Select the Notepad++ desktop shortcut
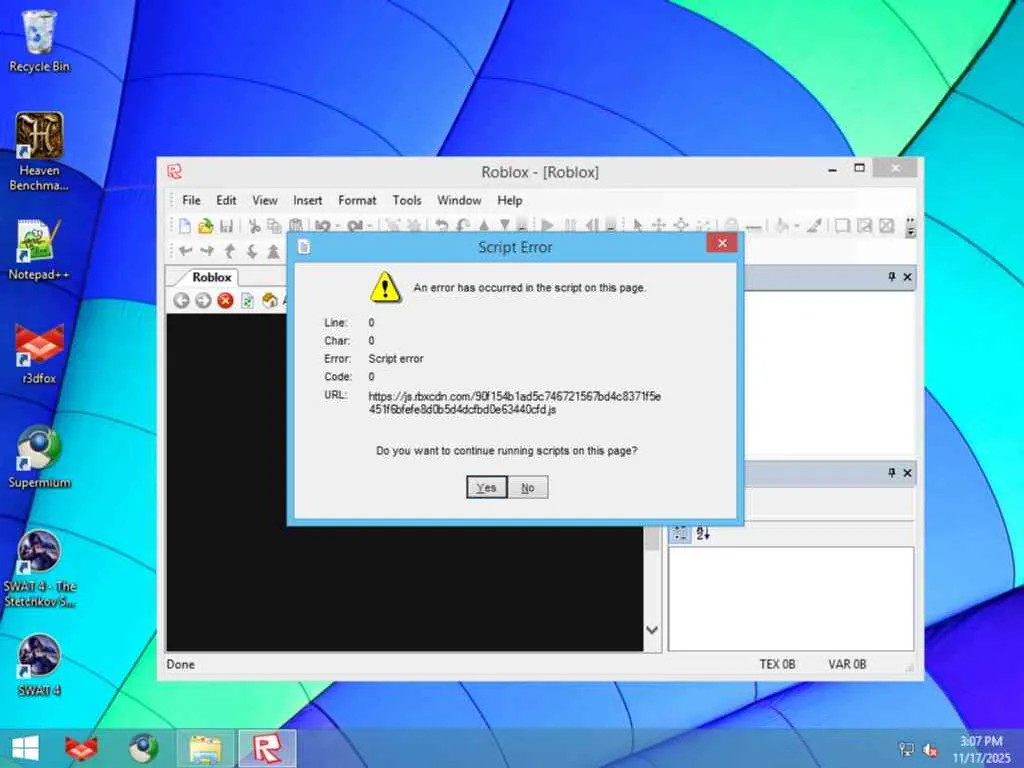The width and height of the screenshot is (1024, 768). (x=39, y=249)
